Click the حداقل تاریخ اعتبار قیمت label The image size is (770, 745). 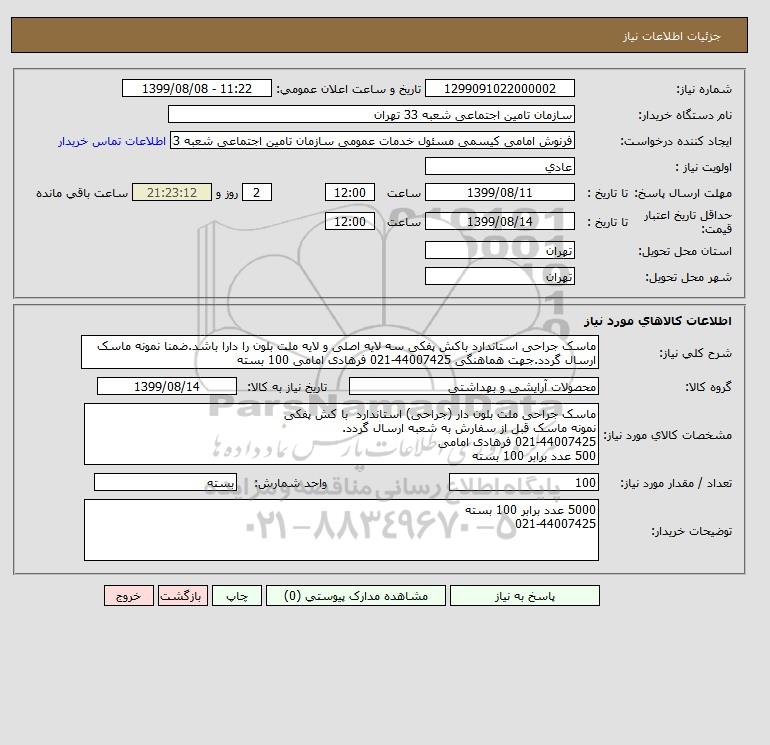pos(688,222)
